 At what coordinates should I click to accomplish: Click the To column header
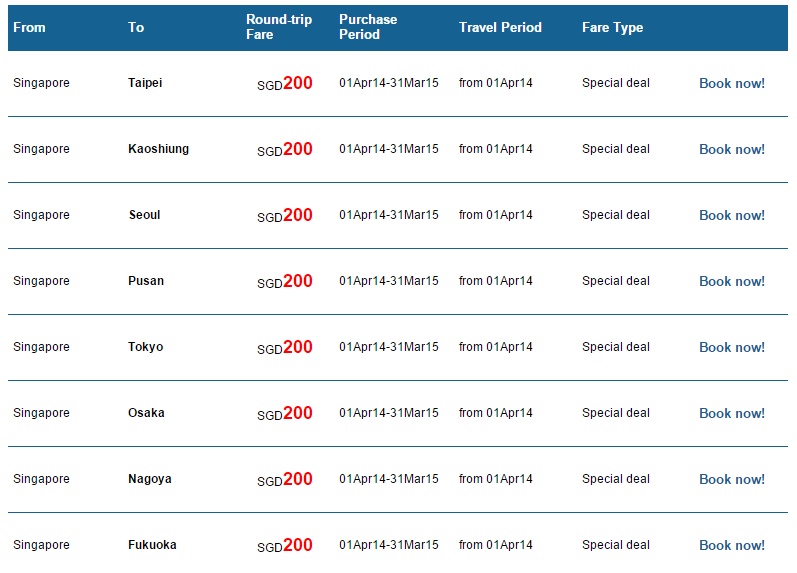click(136, 27)
